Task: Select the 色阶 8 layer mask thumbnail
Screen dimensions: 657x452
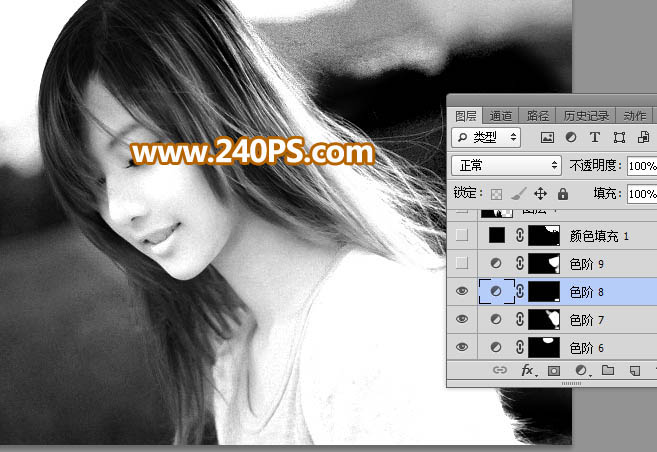Action: coord(544,291)
